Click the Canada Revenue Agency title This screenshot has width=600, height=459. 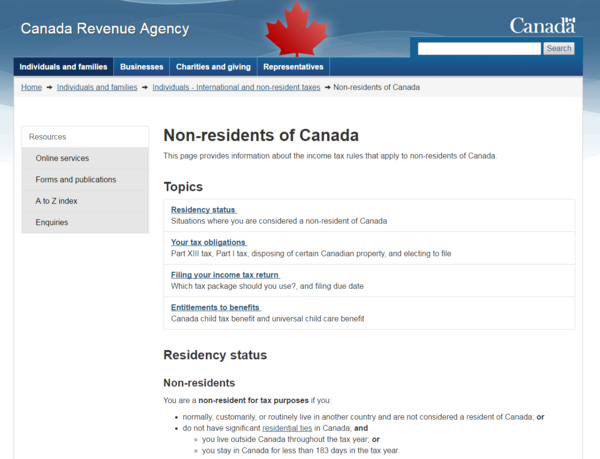[x=105, y=29]
